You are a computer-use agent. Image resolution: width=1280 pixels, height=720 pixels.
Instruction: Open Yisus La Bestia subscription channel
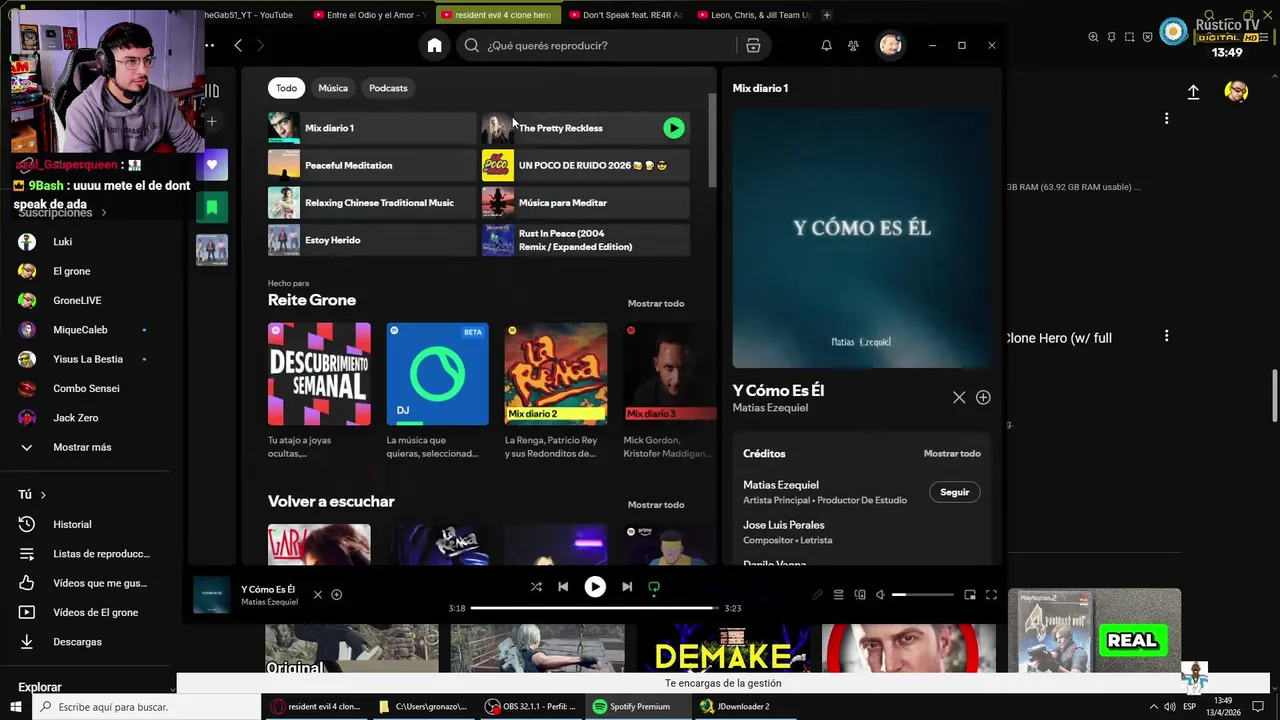point(88,359)
